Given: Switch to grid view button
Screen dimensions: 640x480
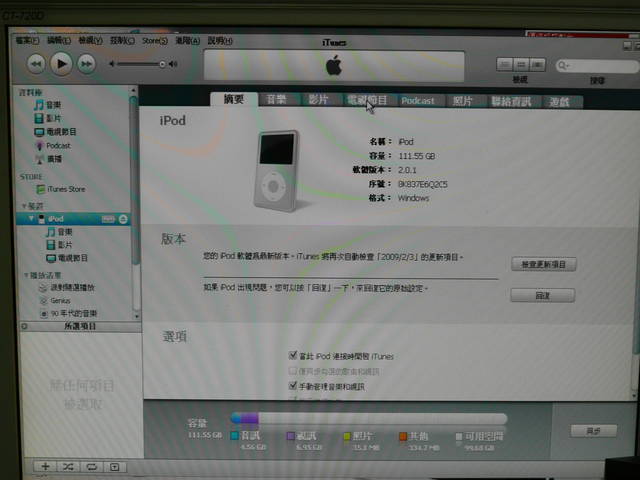Looking at the screenshot, I should click(x=521, y=64).
